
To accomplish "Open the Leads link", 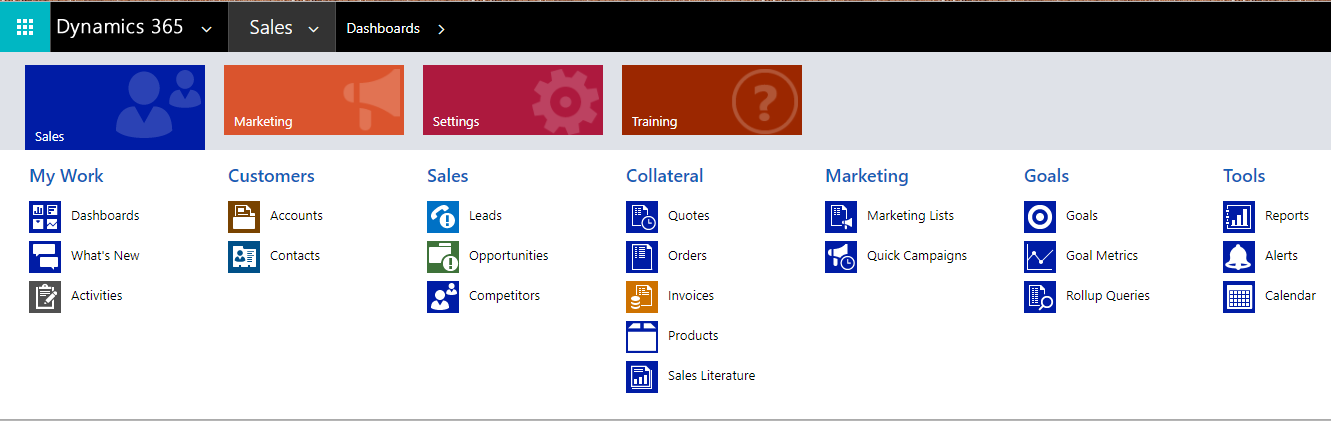I will [x=485, y=216].
